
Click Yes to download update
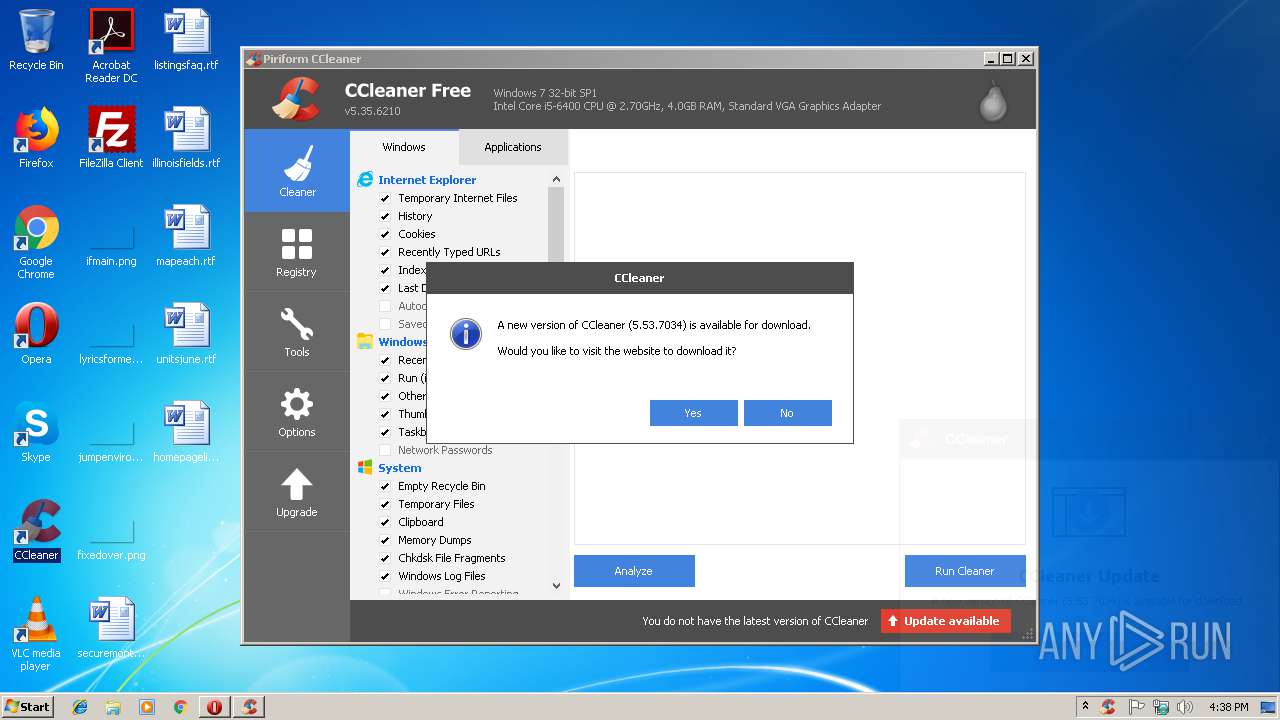pyautogui.click(x=693, y=413)
